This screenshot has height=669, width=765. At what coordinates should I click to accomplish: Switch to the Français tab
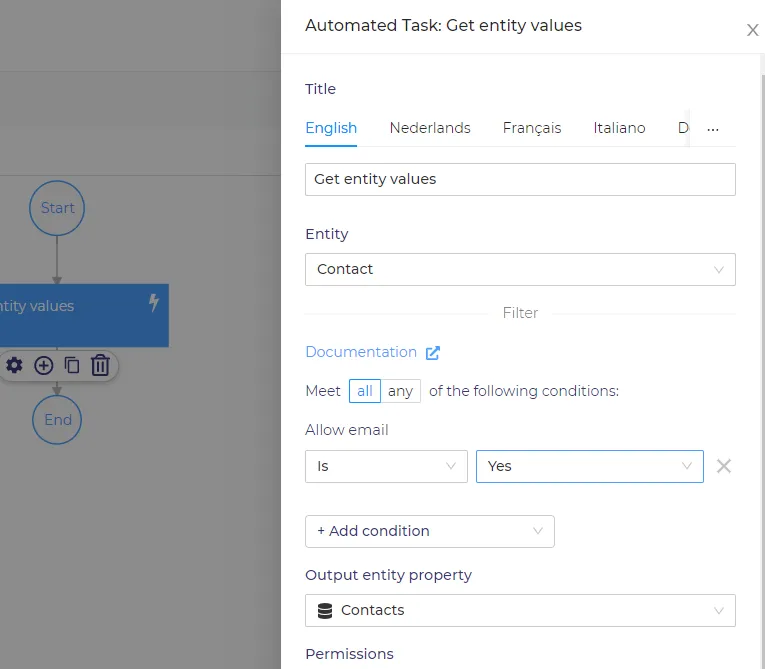coord(532,128)
